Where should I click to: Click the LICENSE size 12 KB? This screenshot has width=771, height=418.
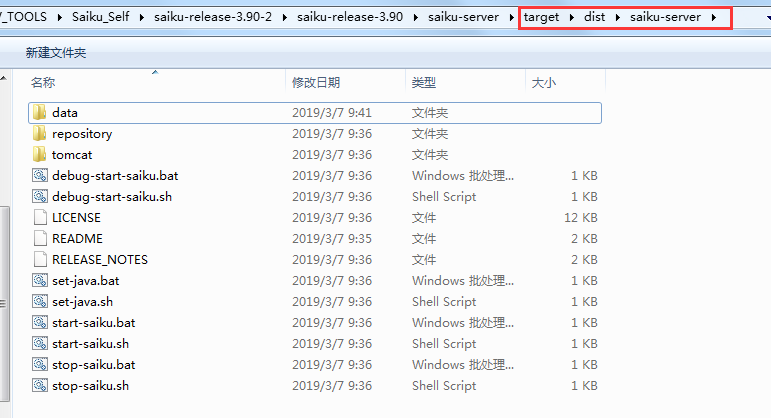pyautogui.click(x=581, y=217)
